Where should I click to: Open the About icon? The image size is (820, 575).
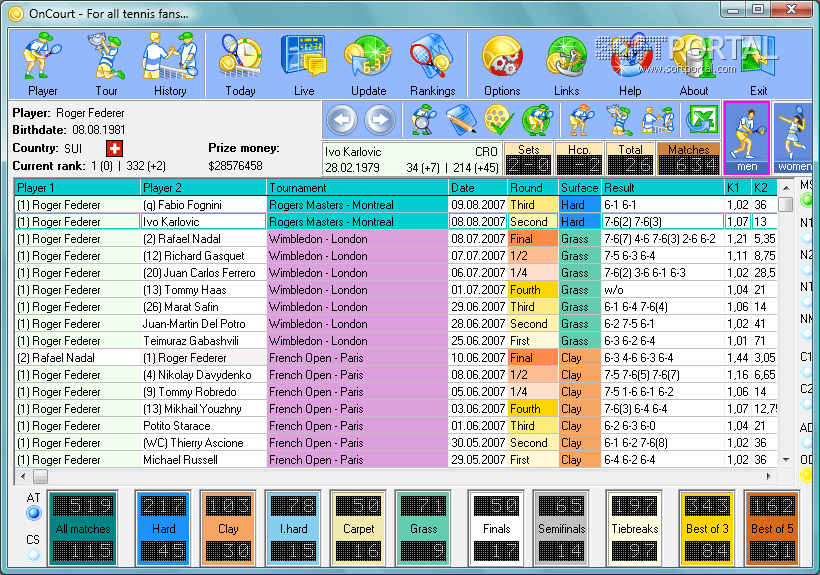(694, 64)
